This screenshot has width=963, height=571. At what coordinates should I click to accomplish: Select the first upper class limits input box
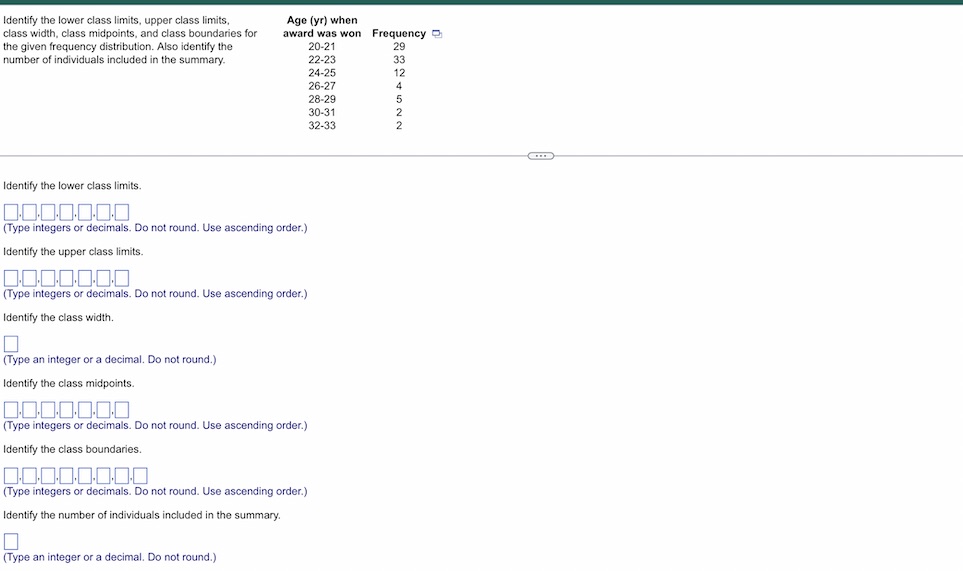click(x=11, y=278)
